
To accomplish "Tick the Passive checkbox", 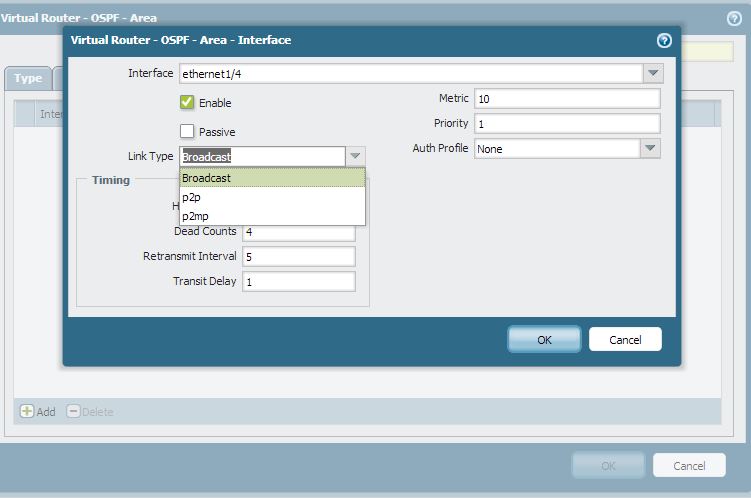I will 187,131.
